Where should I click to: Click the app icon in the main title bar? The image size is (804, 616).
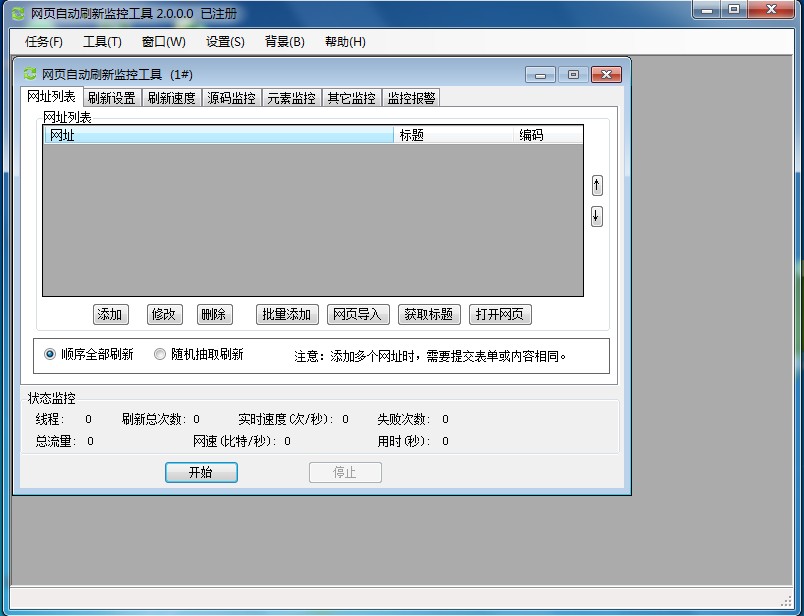tap(18, 13)
